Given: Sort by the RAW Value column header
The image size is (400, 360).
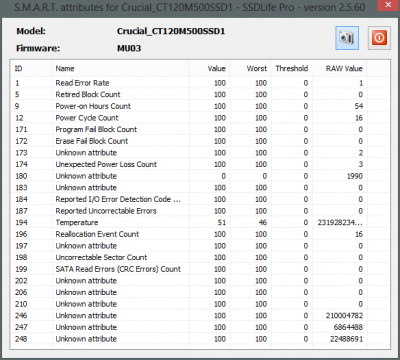Looking at the screenshot, I should coord(340,69).
